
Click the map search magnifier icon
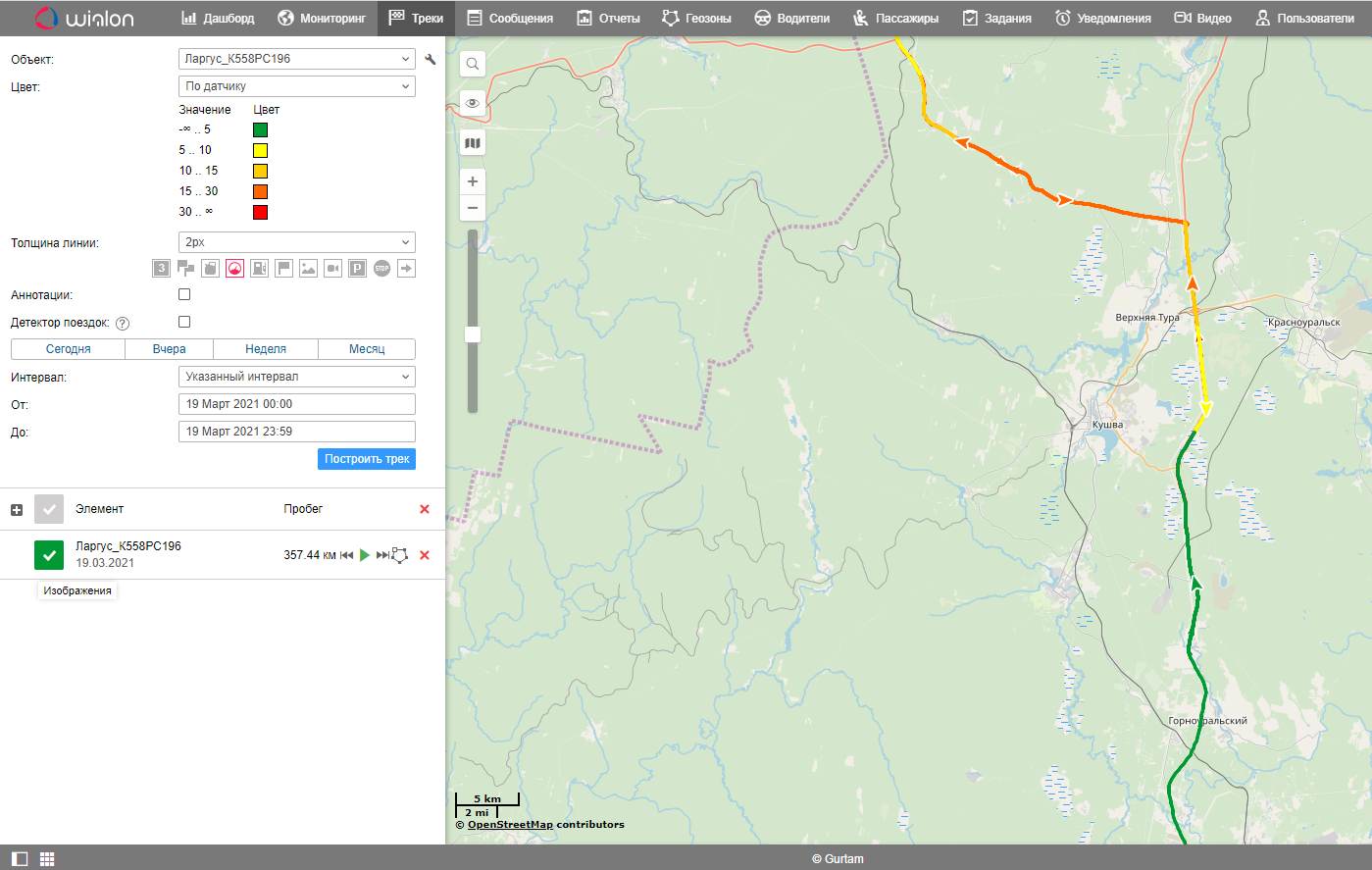[473, 65]
